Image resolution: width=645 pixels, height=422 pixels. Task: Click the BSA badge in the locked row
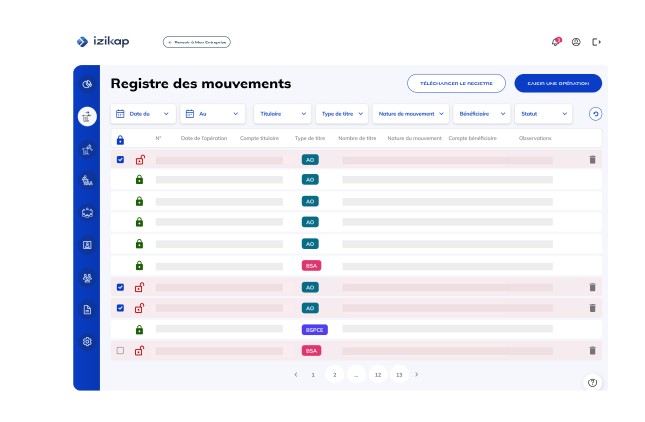(x=311, y=266)
